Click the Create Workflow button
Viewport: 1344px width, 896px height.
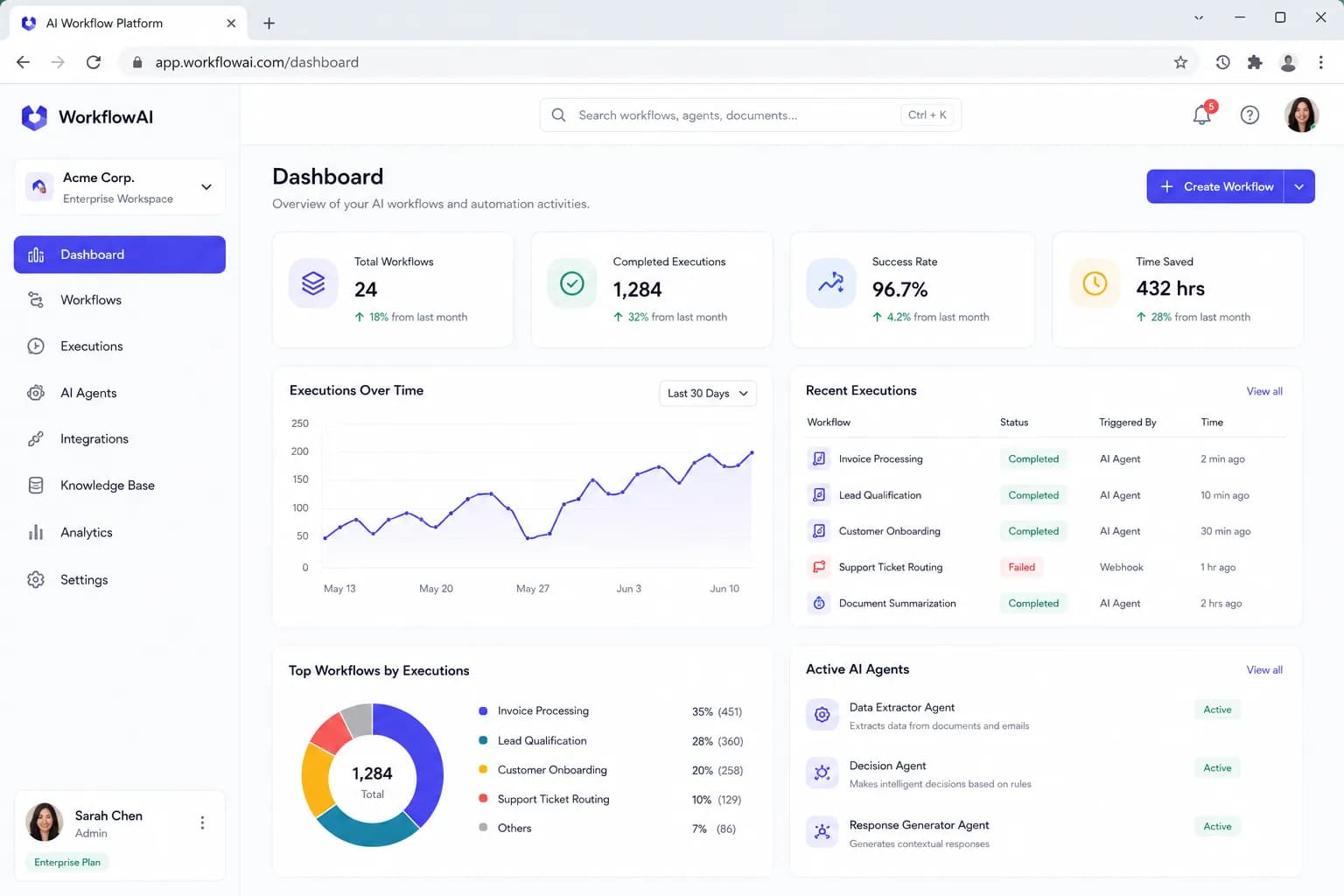[x=1215, y=186]
